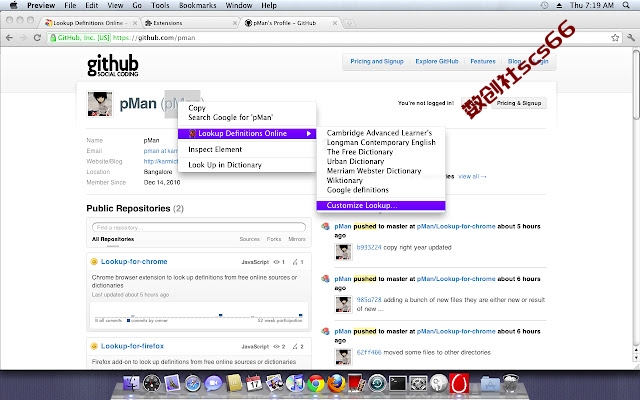Select Merriam Webster Dictionary in submenu
Screen dimensions: 640x400
381,171
